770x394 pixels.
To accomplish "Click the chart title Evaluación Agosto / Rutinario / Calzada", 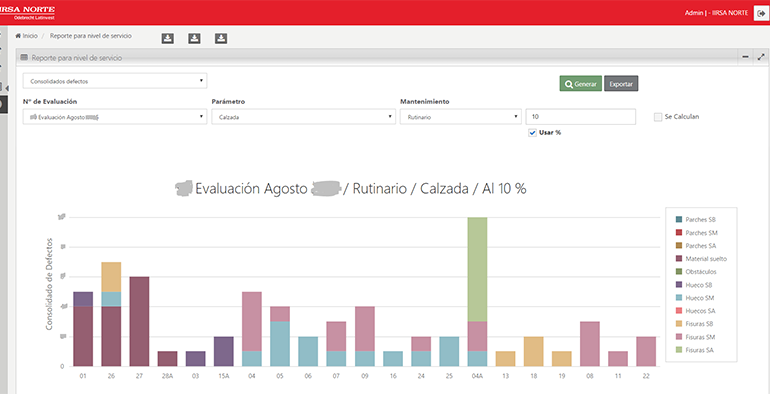I will coord(351,189).
